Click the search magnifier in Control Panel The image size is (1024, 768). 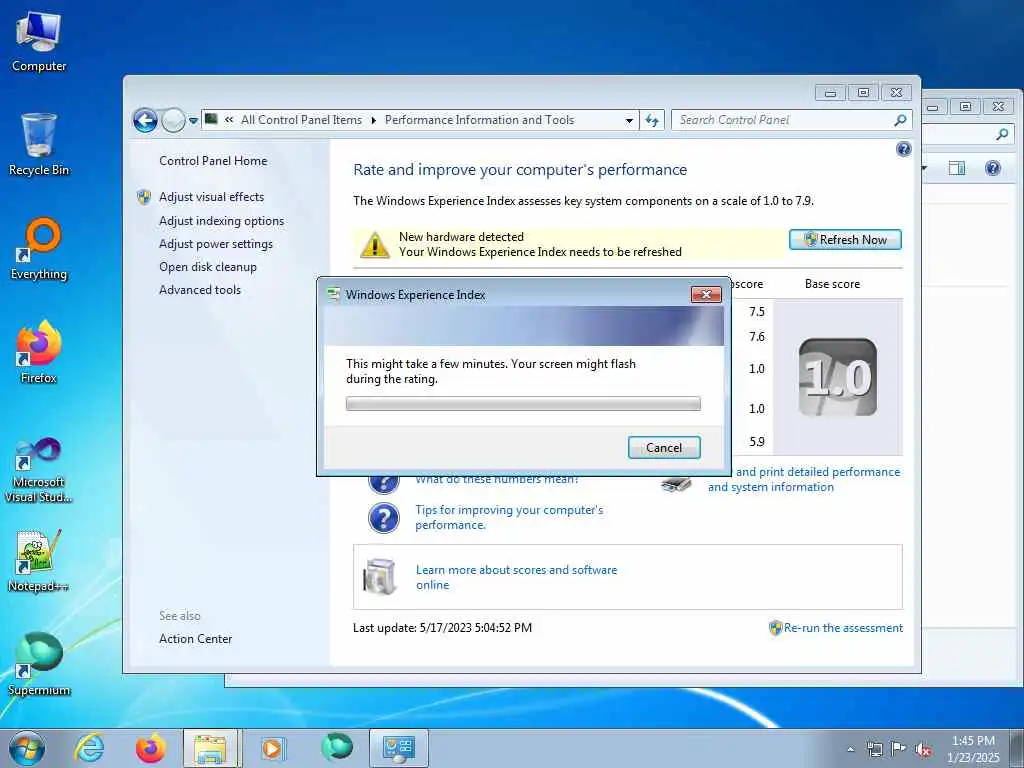click(900, 120)
